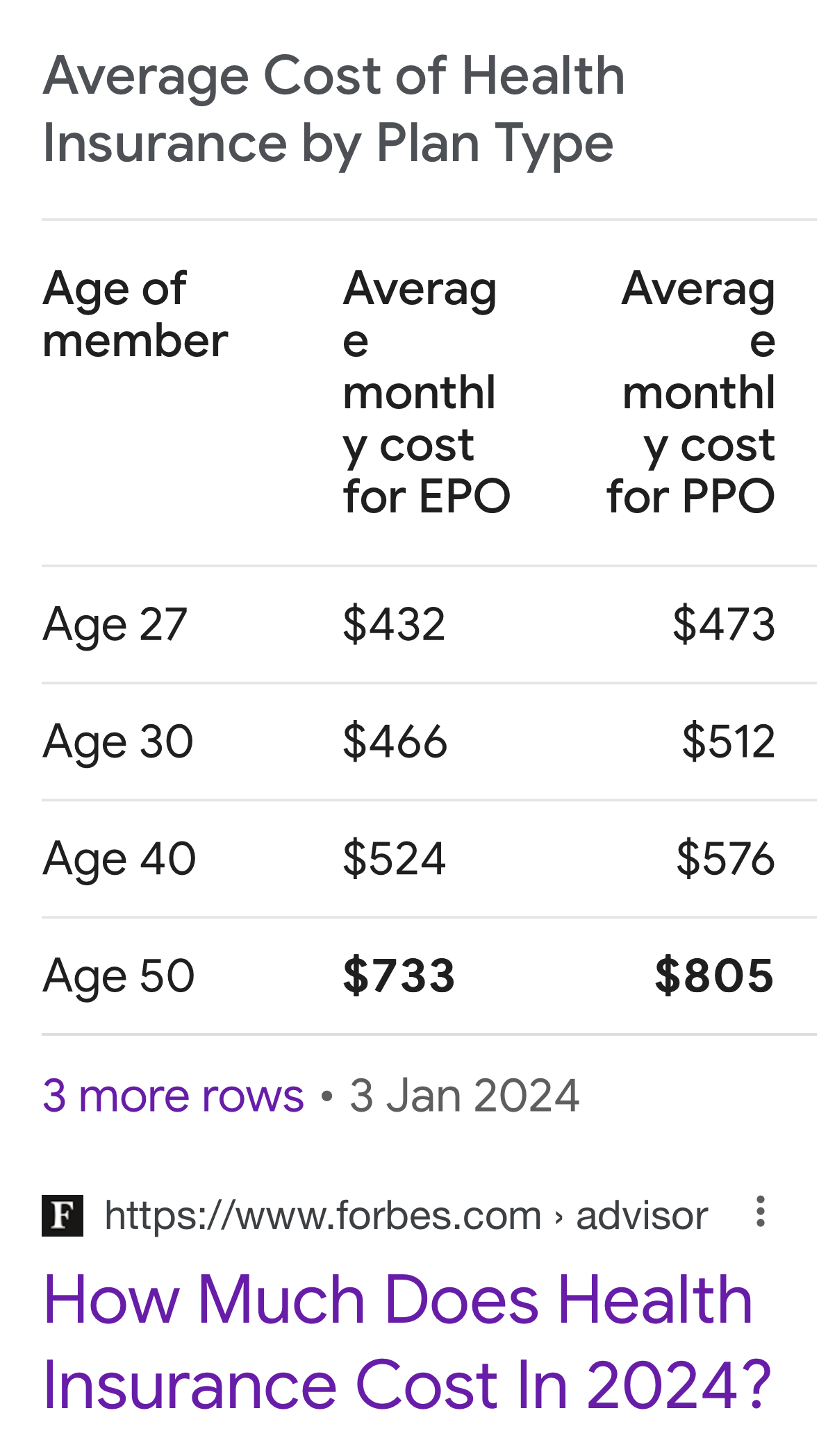Click the Age 30 row label

[x=118, y=742]
